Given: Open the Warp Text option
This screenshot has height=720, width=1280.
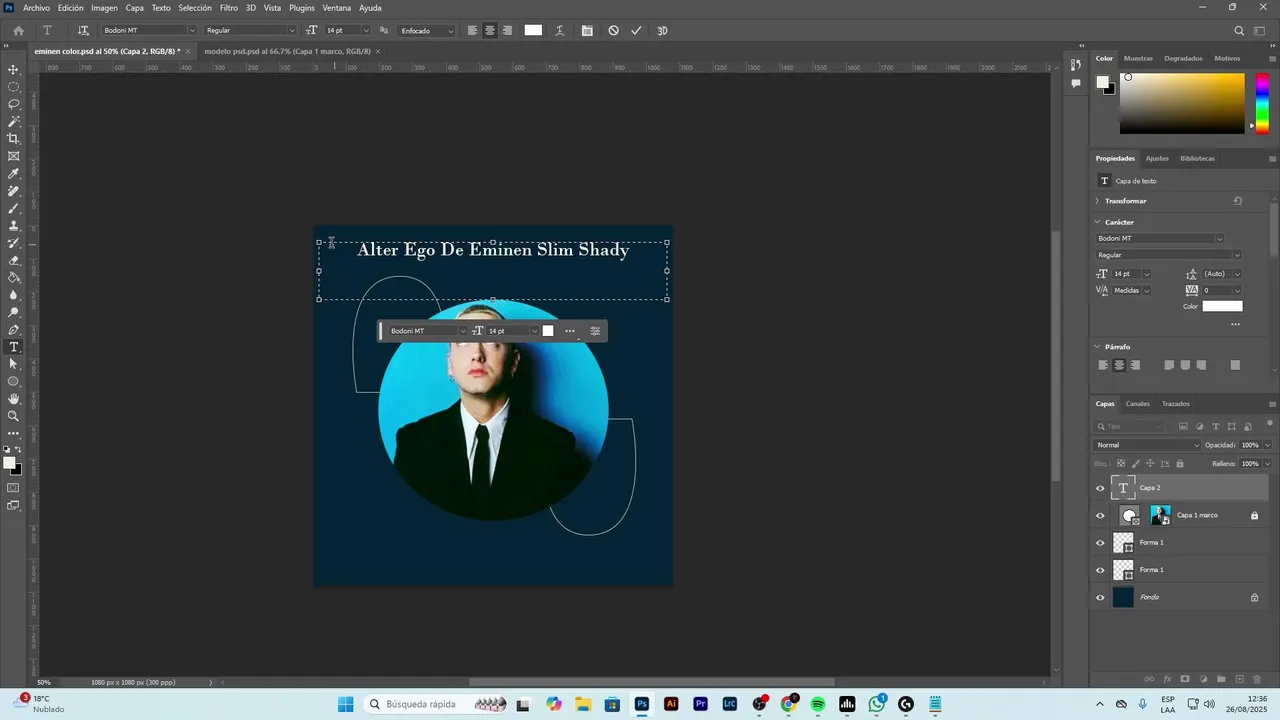Looking at the screenshot, I should [x=559, y=31].
